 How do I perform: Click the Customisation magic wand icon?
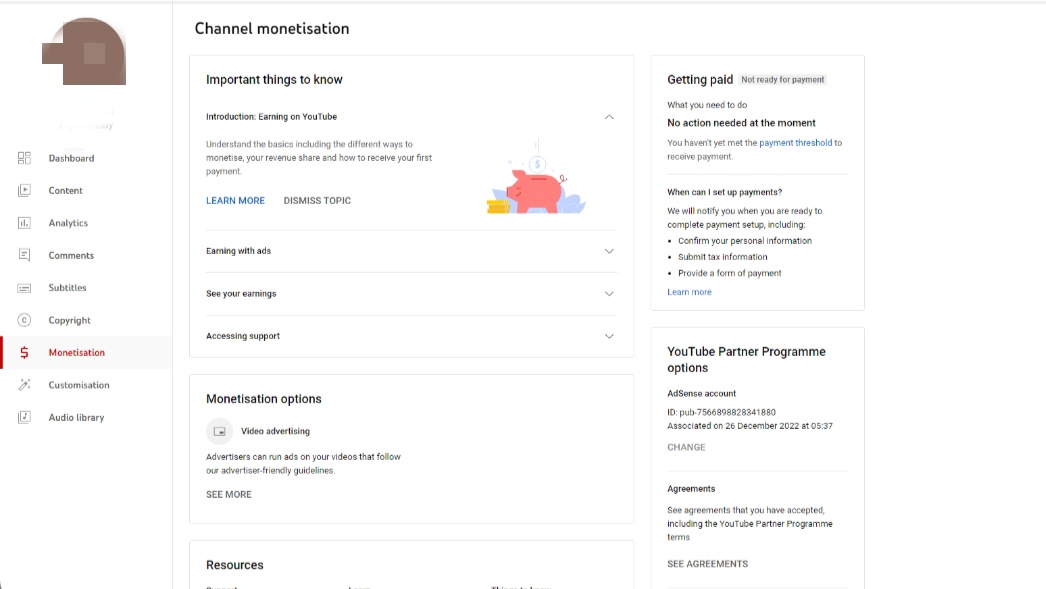coord(24,385)
